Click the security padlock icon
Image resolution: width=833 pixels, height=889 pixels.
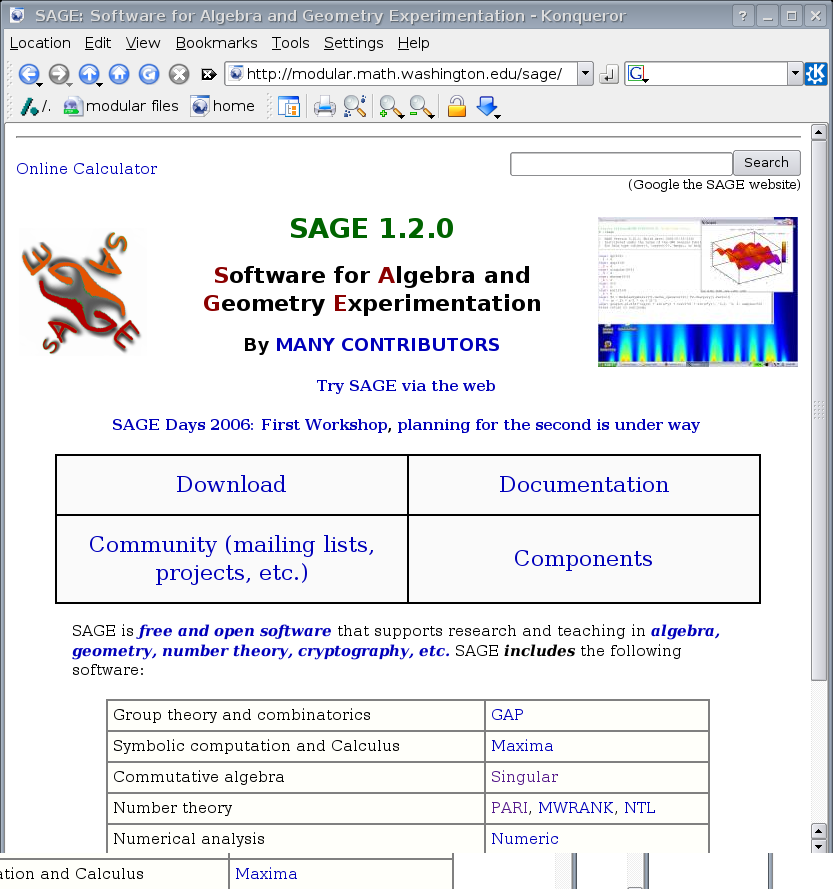(456, 107)
